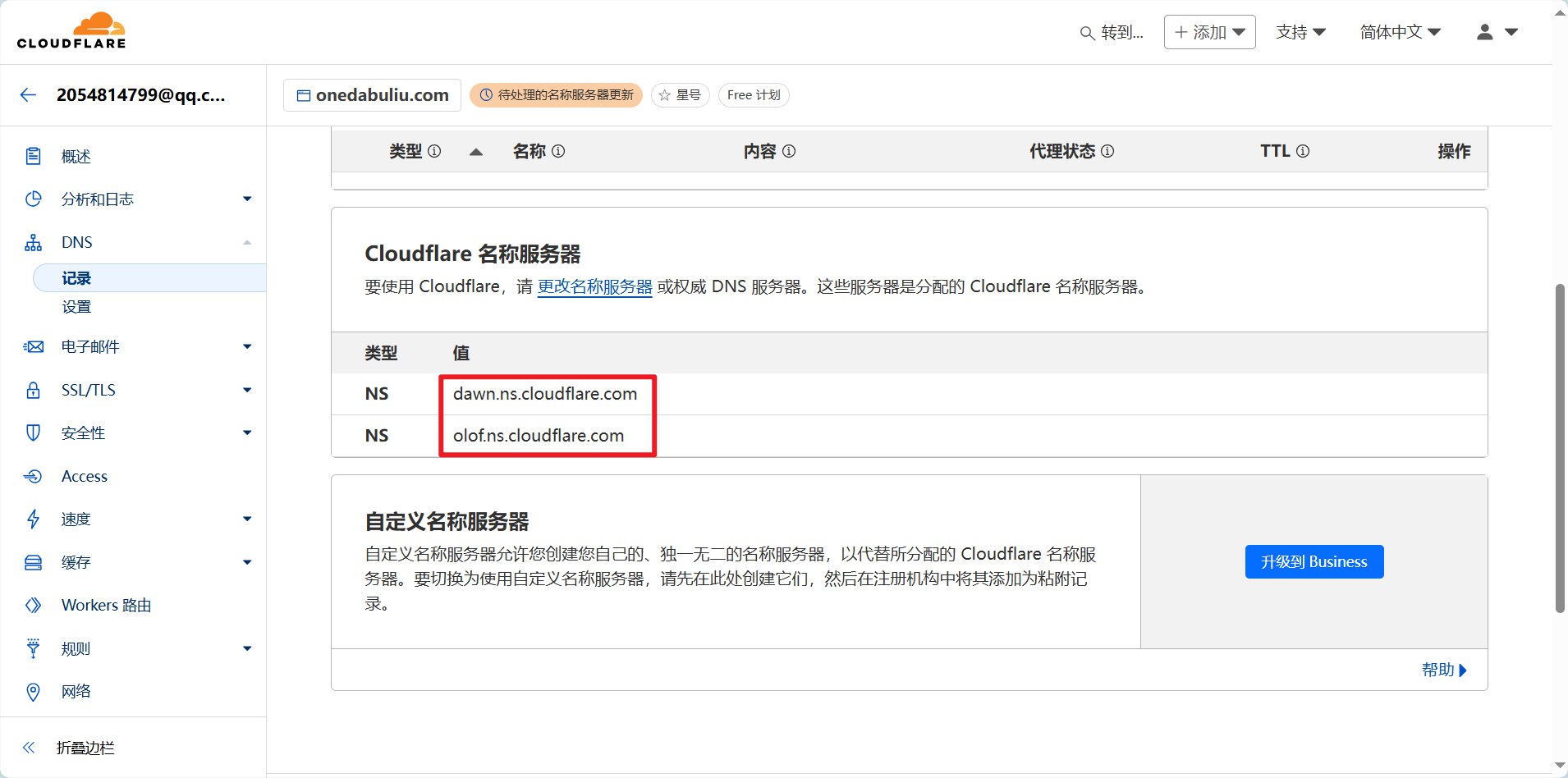Click the 折叠边栏 label

pyautogui.click(x=85, y=748)
